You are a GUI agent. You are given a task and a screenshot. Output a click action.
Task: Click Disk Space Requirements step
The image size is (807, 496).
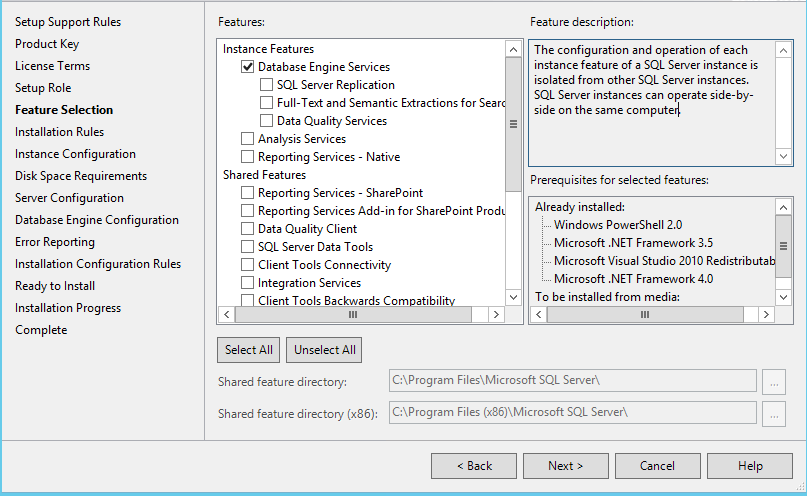pos(81,176)
